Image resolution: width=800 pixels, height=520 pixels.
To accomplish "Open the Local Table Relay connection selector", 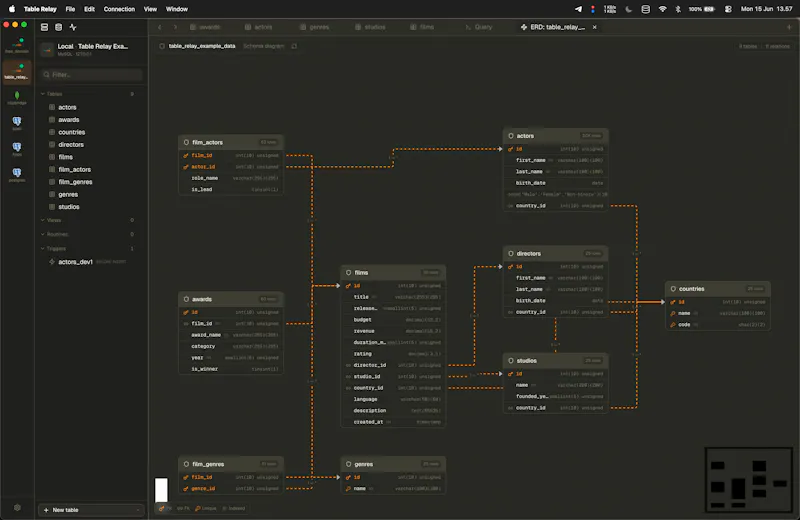I will 92,49.
